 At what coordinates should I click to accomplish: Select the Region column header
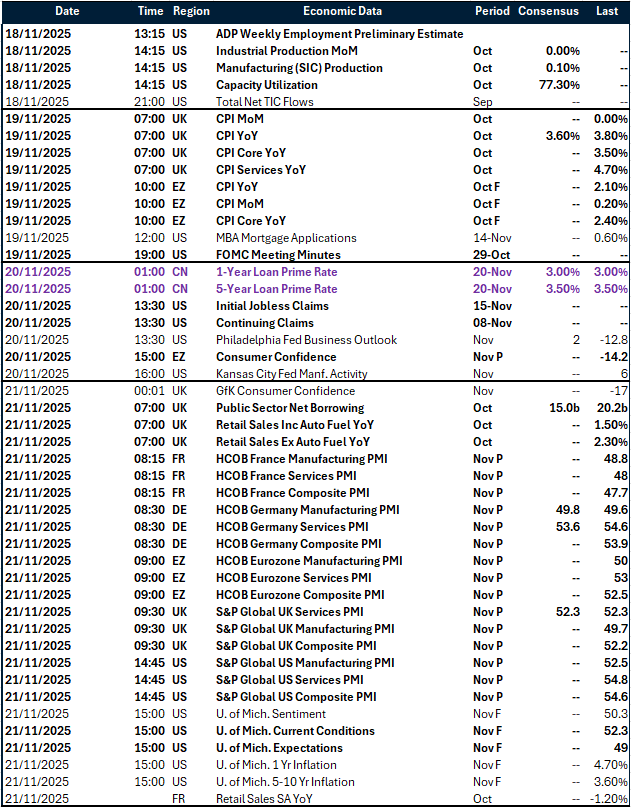pos(191,11)
